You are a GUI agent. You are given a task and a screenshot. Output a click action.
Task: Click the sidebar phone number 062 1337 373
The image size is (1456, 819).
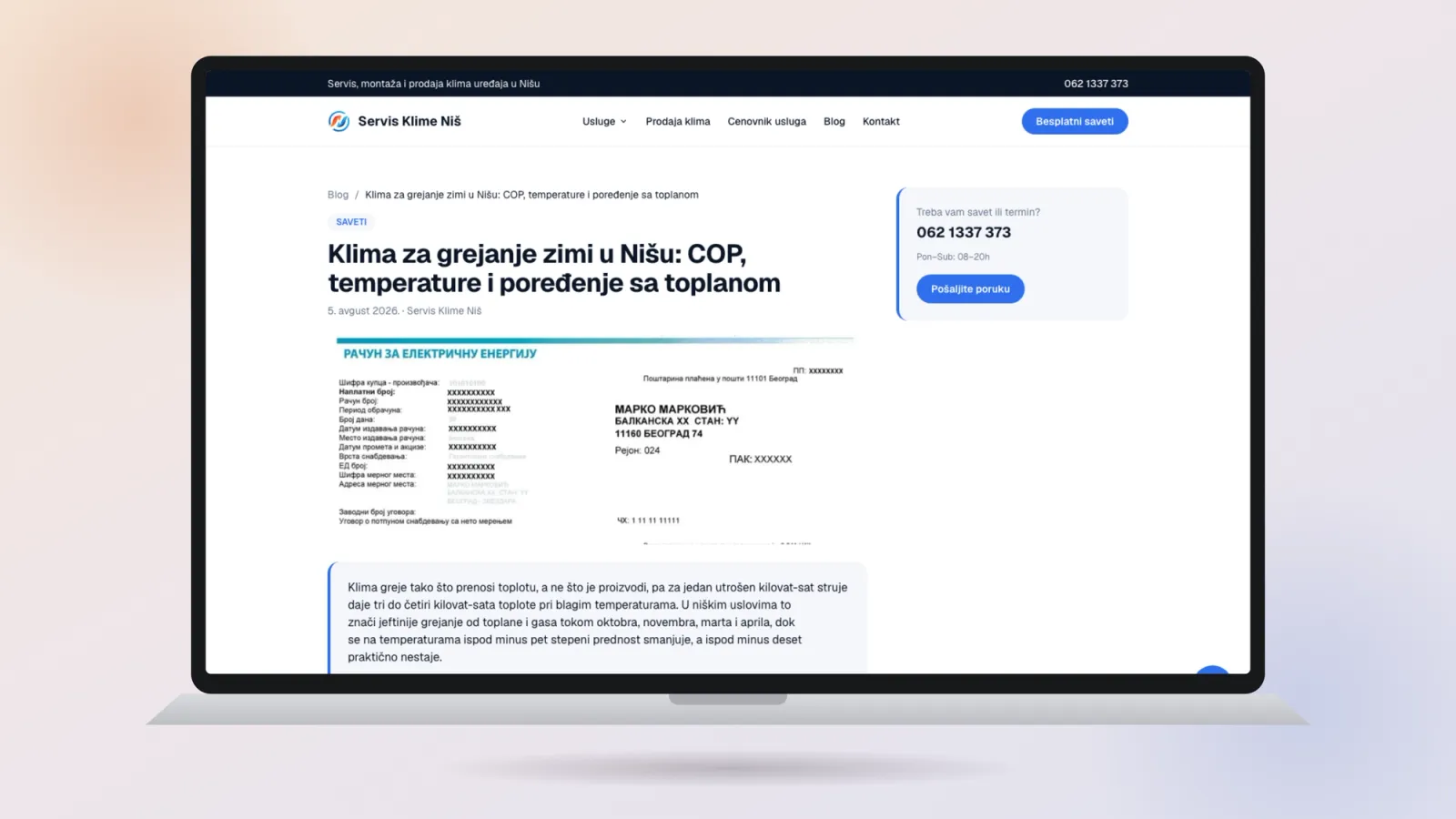[x=964, y=232]
